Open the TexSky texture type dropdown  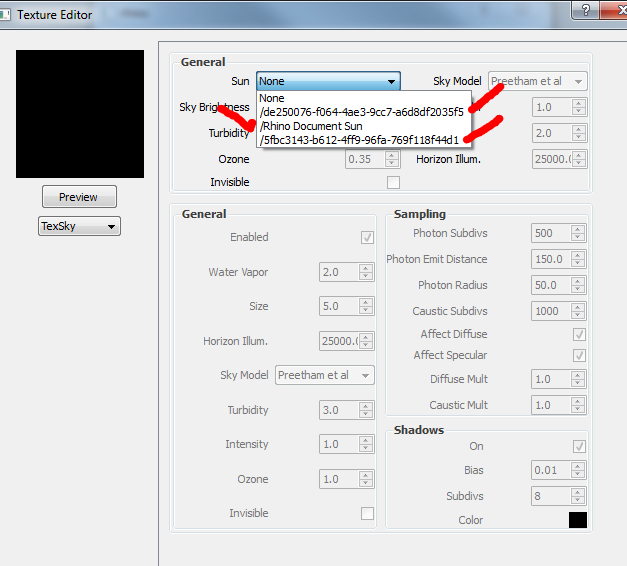tap(79, 226)
